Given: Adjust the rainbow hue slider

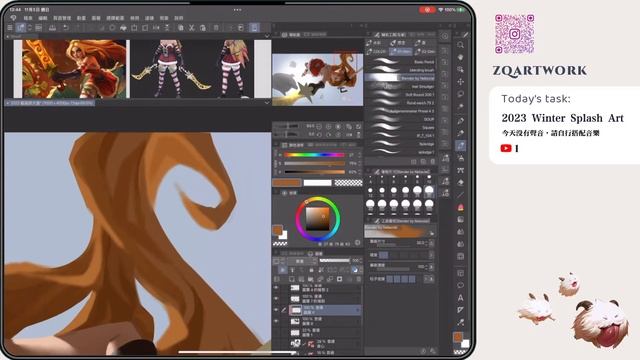Looking at the screenshot, I should pos(314,155).
